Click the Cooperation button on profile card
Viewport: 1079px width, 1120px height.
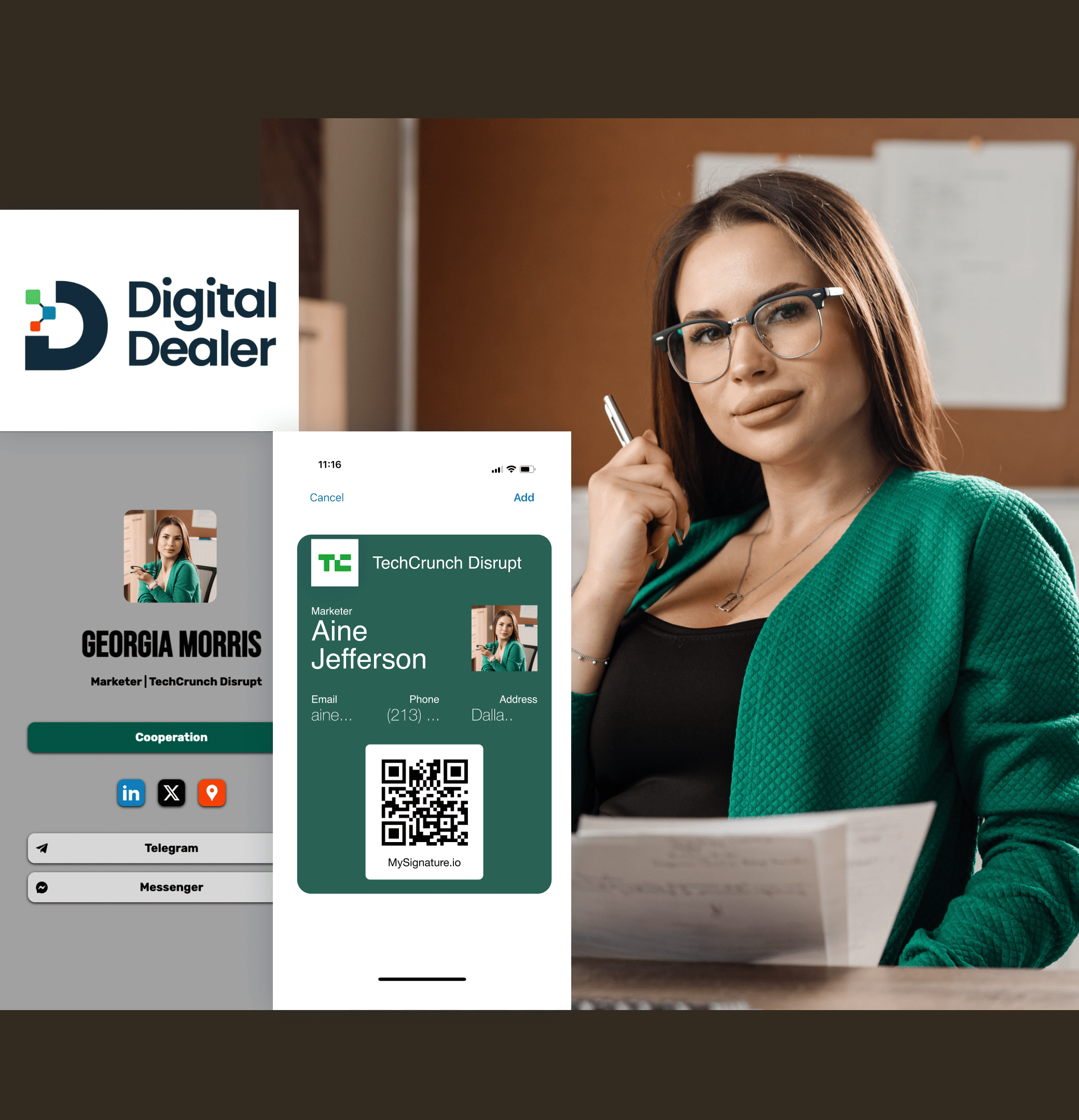point(171,737)
